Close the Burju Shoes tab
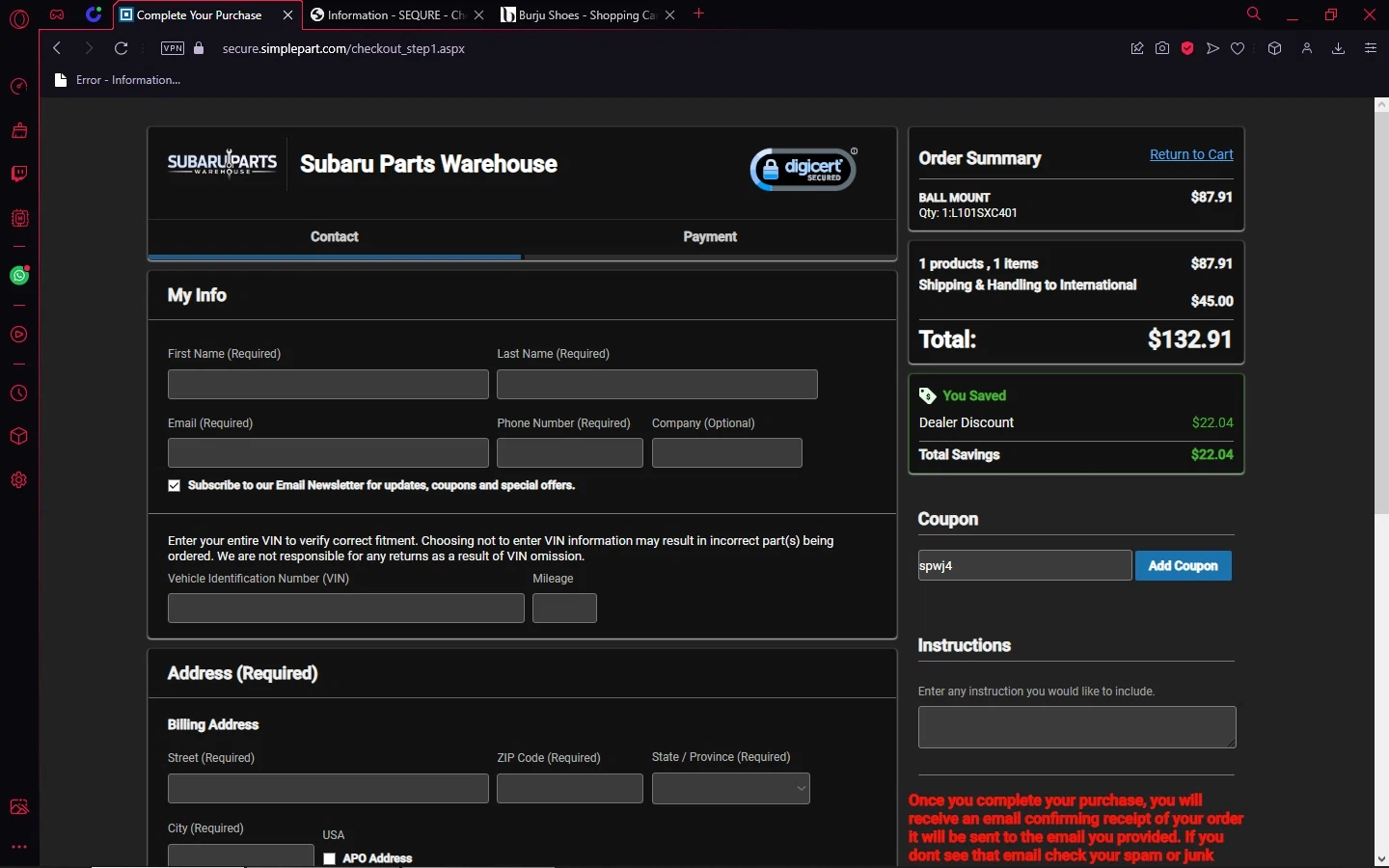 pyautogui.click(x=669, y=14)
